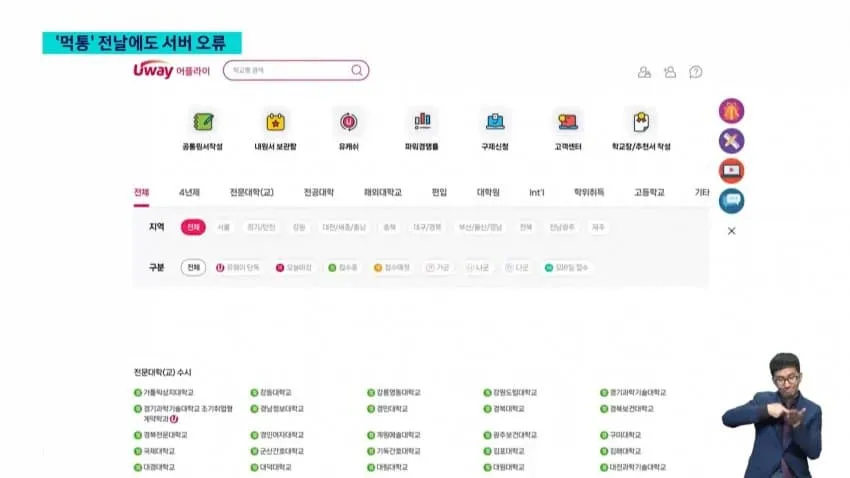Open the 대전과학기술대학교 link
Image resolution: width=850 pixels, height=478 pixels.
coord(638,467)
